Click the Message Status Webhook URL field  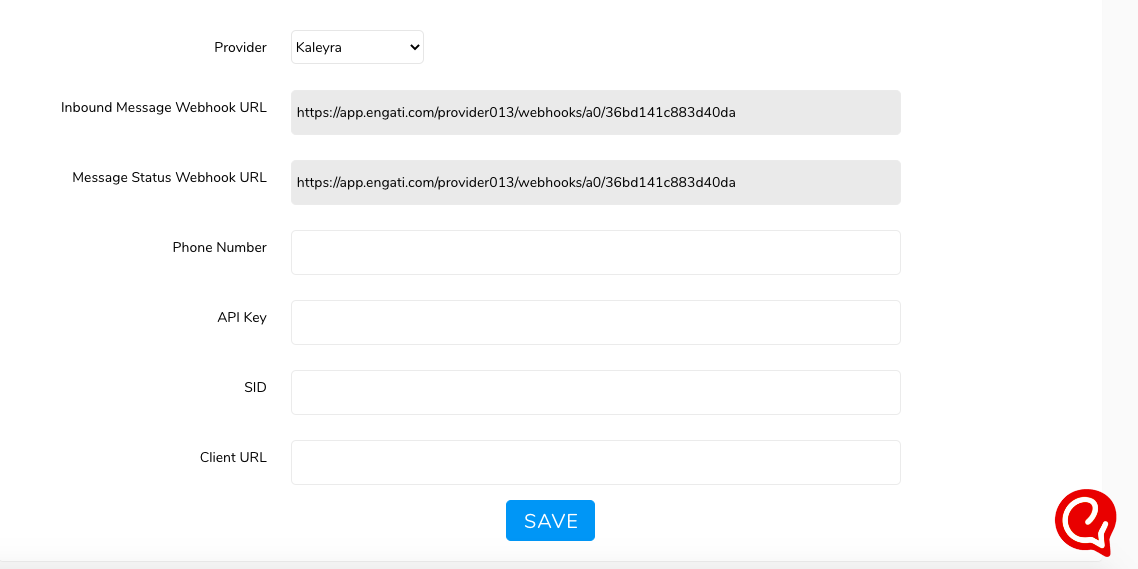596,182
